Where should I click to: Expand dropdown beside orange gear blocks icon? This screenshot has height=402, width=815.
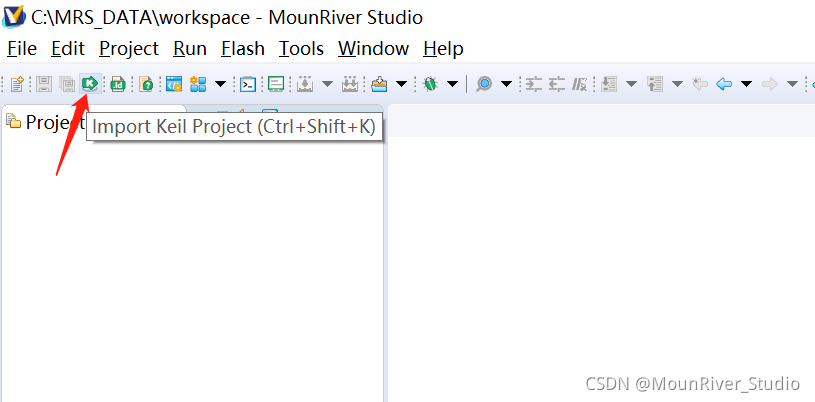tap(221, 84)
